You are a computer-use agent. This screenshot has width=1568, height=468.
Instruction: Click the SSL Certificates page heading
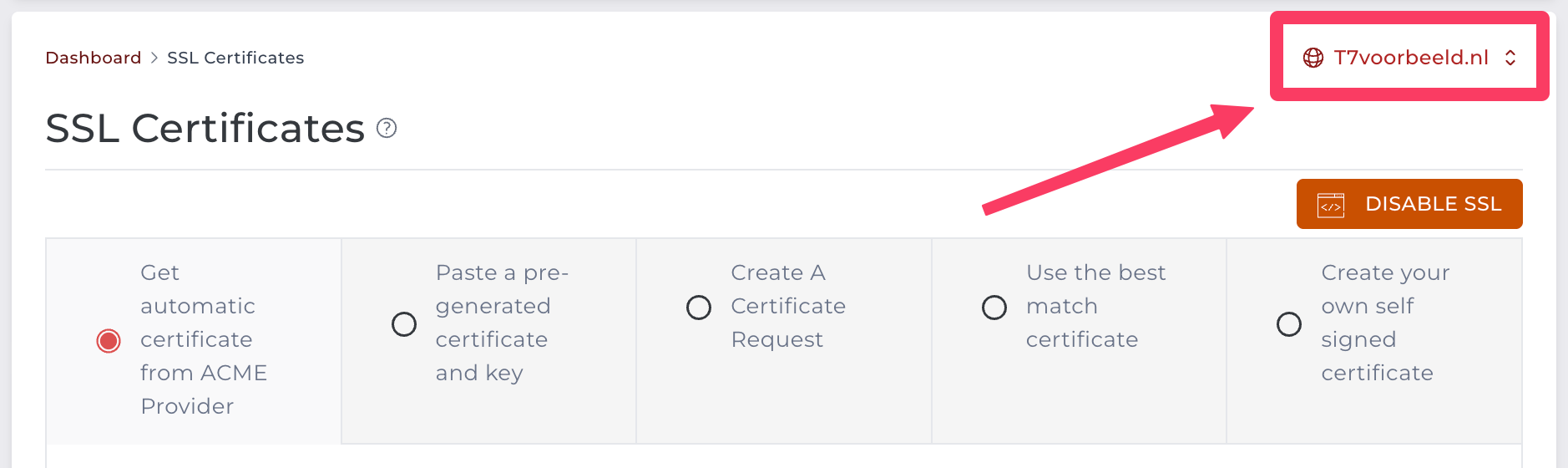pos(205,128)
